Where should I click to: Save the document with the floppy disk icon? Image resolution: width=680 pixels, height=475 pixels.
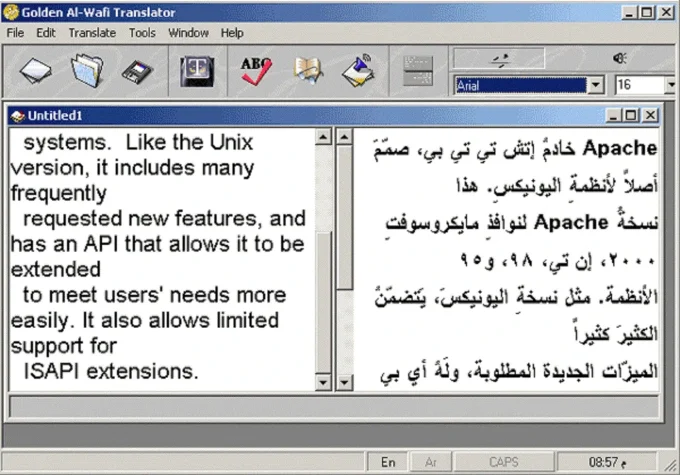coord(138,70)
